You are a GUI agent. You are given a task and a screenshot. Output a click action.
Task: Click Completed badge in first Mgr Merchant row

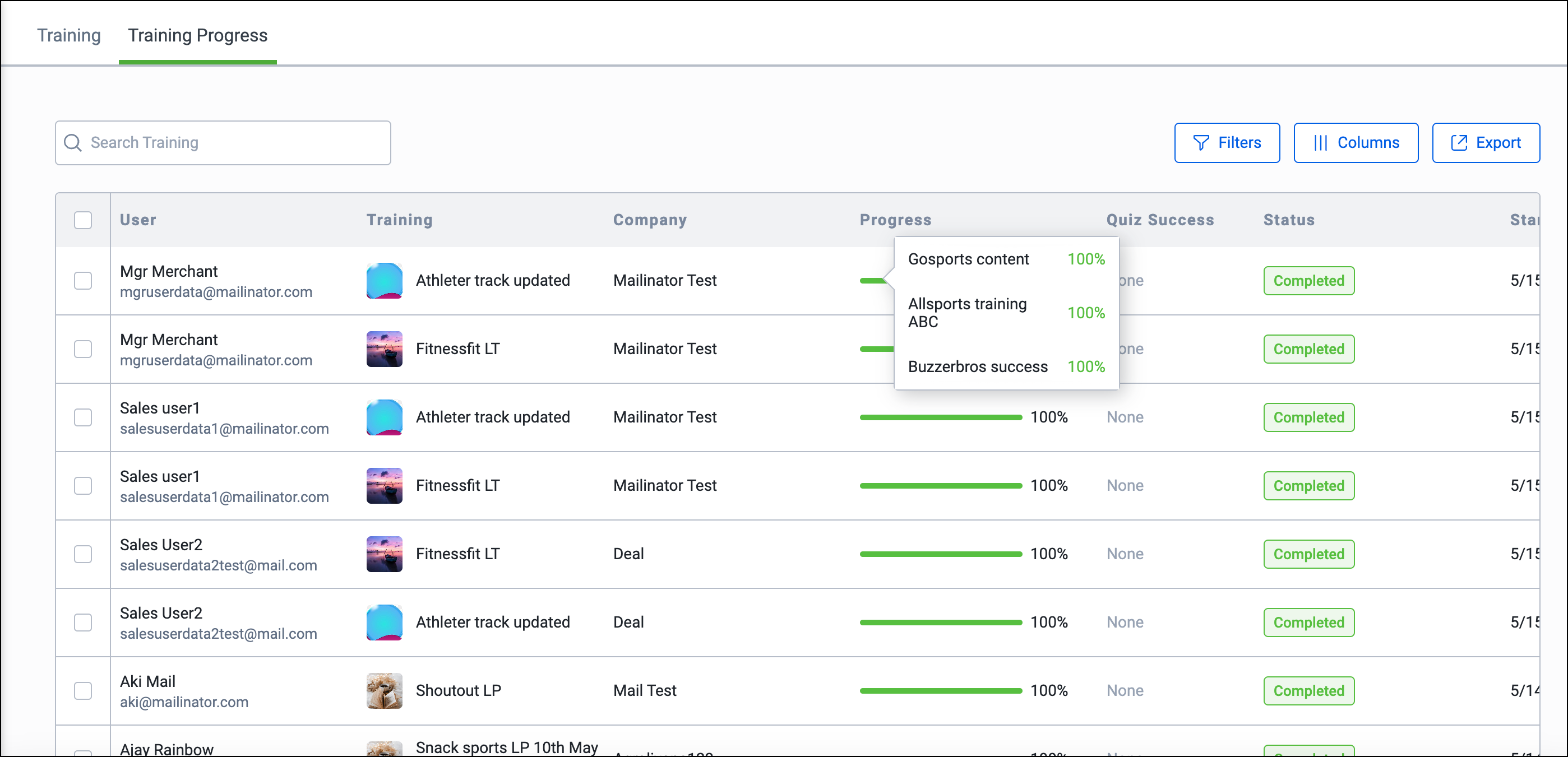1308,281
